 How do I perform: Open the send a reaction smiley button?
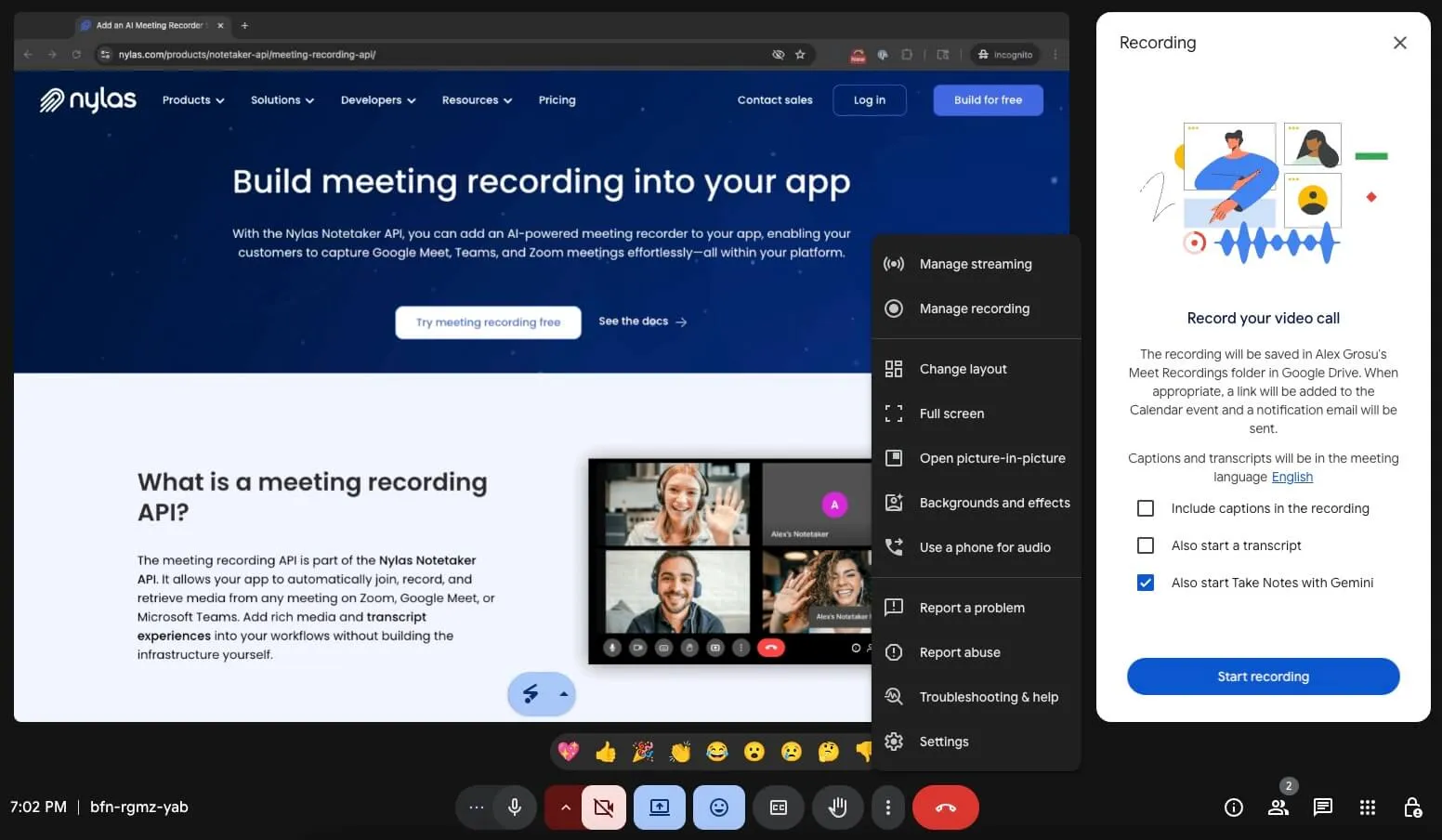click(719, 807)
